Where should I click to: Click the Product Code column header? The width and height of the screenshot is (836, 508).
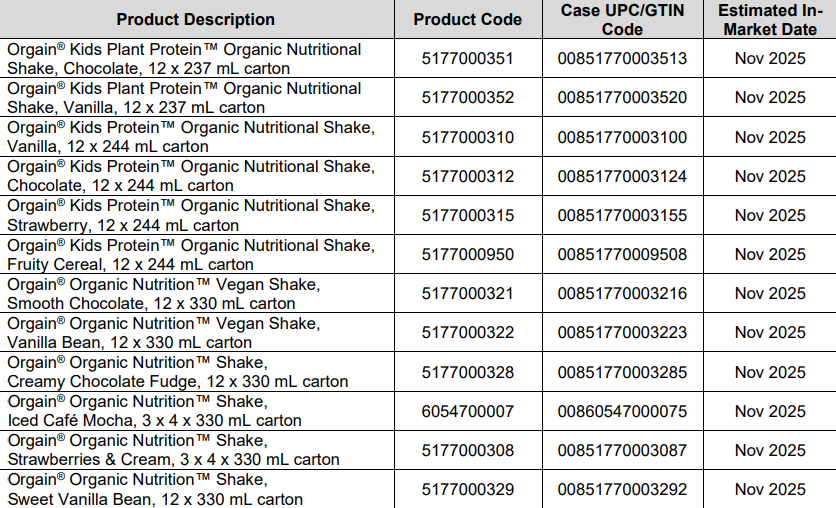pyautogui.click(x=467, y=19)
